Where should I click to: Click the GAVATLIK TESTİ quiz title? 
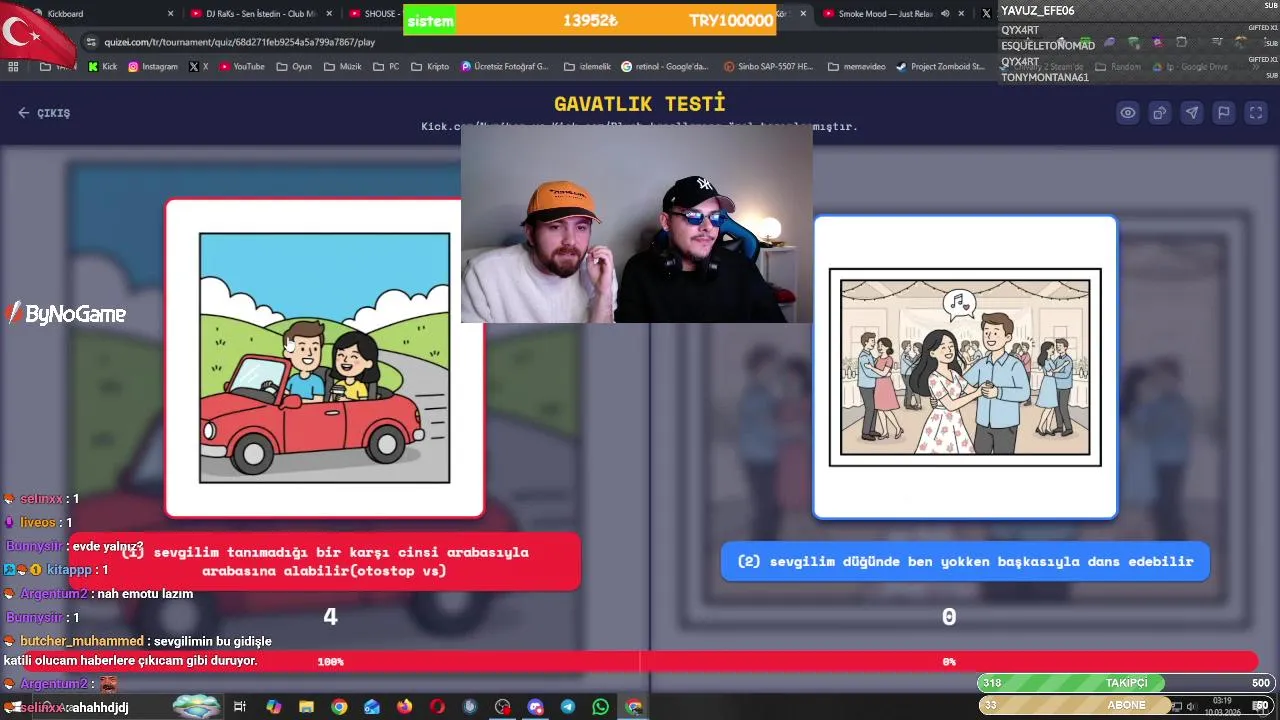coord(640,103)
